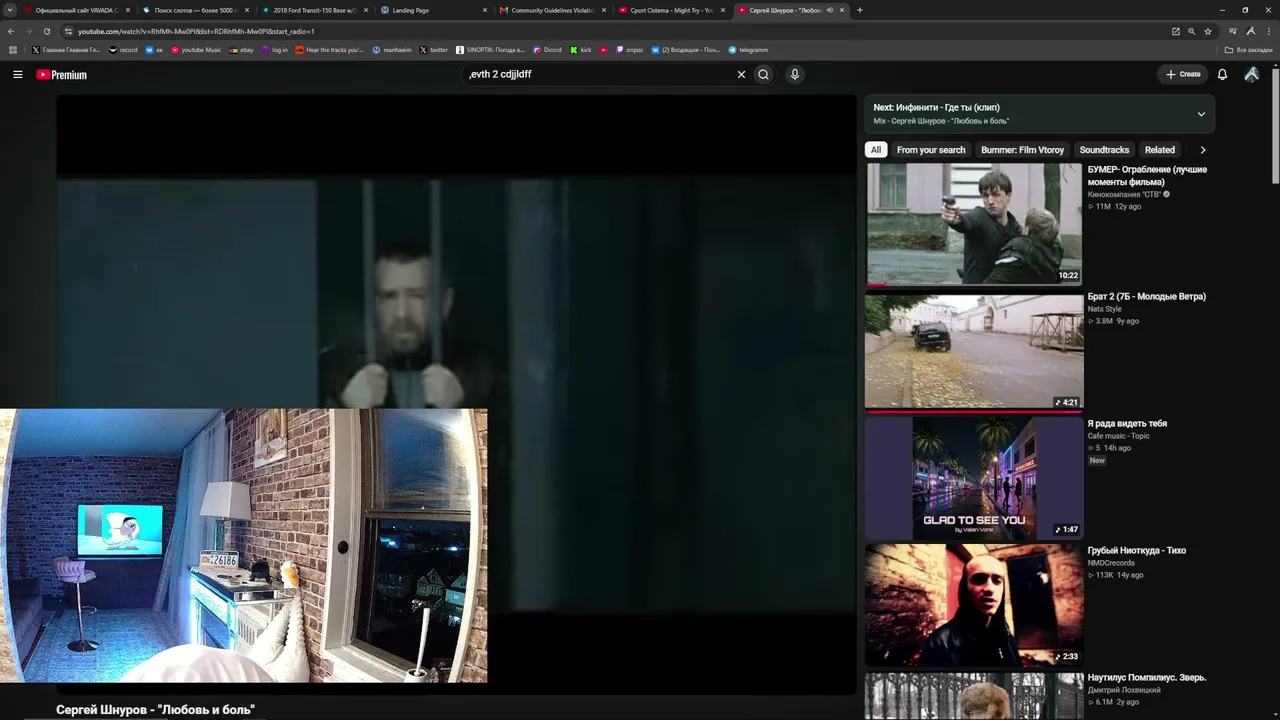The image size is (1280, 720).
Task: Open video title Грубый Ниоткуда - Тихо
Action: coord(1137,551)
